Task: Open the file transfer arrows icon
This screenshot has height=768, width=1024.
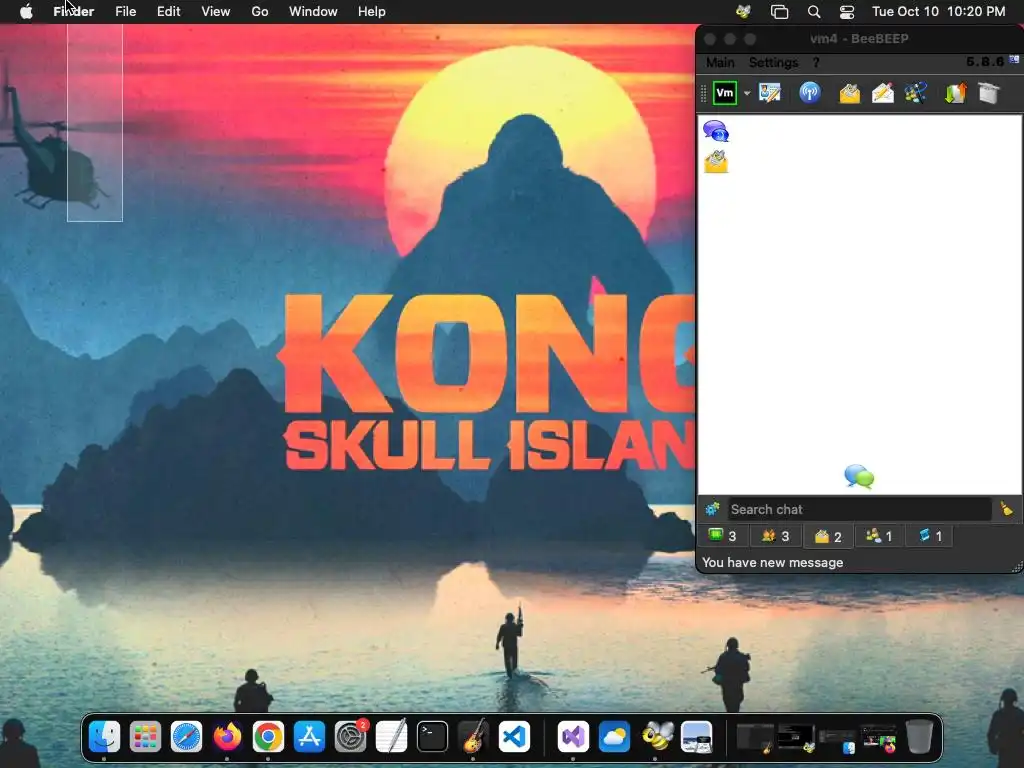Action: pyautogui.click(x=955, y=93)
